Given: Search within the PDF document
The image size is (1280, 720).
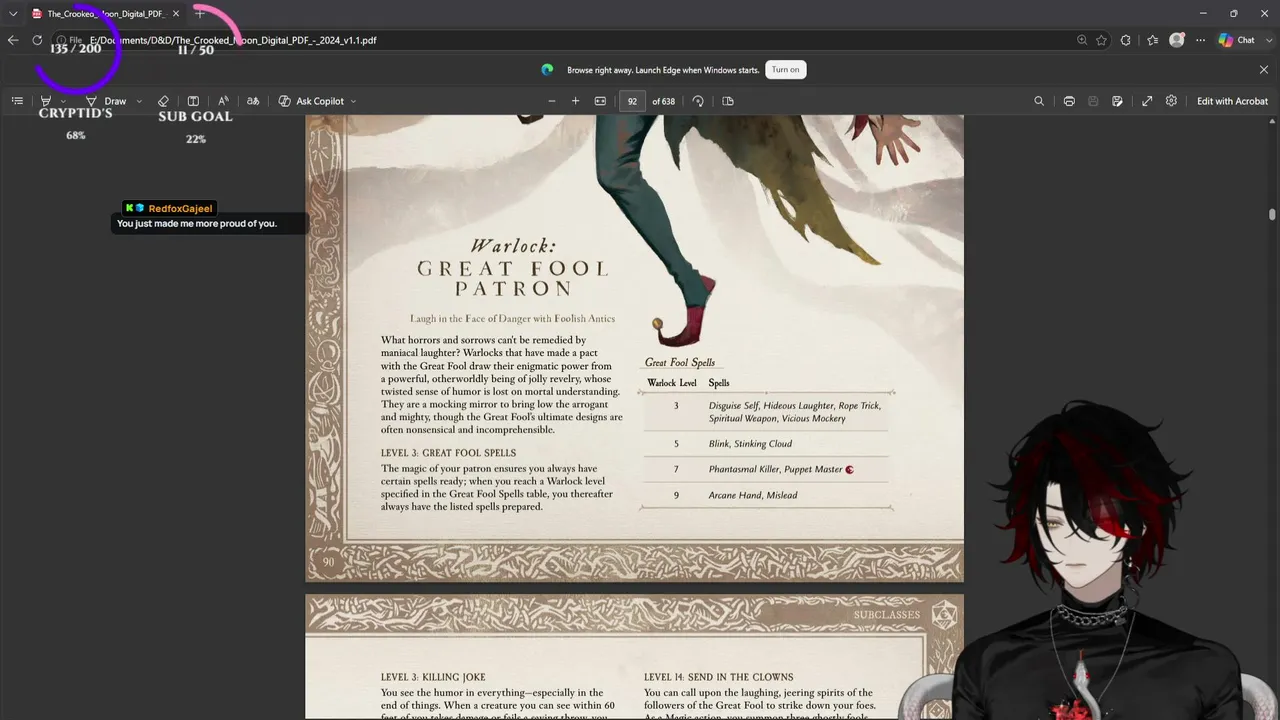Looking at the screenshot, I should 1039,101.
